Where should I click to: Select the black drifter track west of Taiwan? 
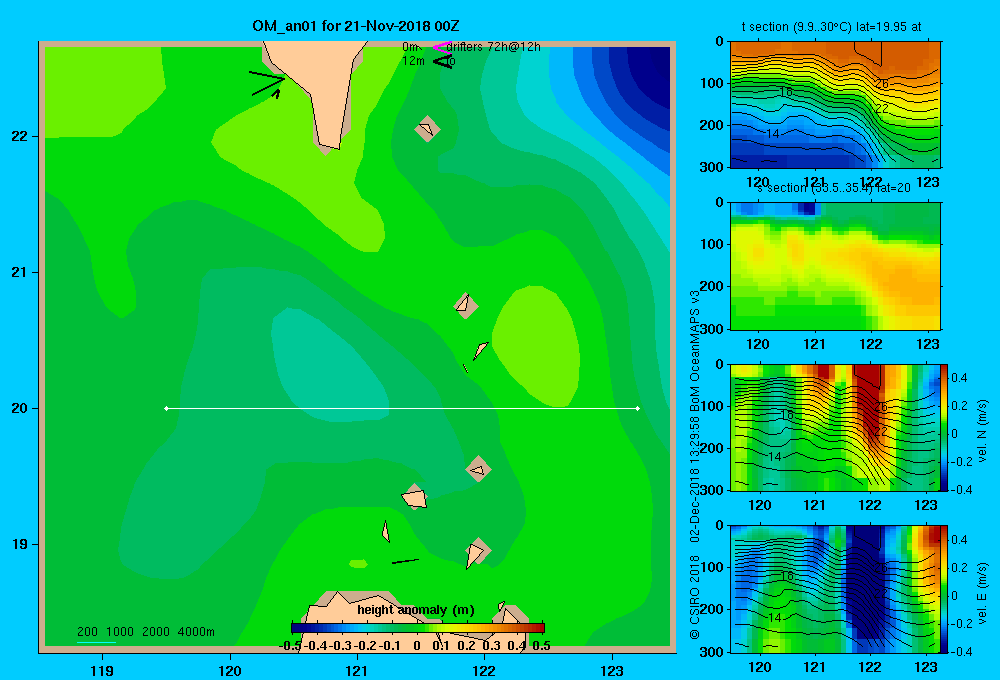pos(267,84)
